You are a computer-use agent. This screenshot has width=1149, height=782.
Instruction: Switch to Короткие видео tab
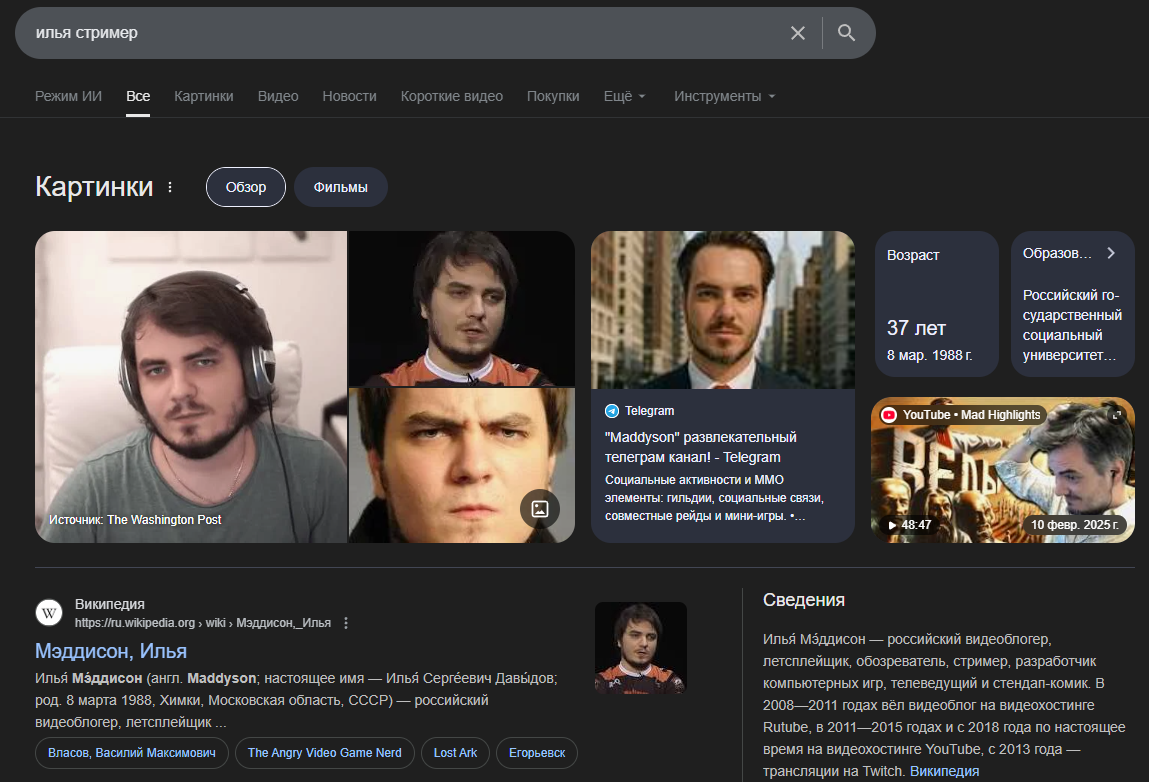click(451, 96)
